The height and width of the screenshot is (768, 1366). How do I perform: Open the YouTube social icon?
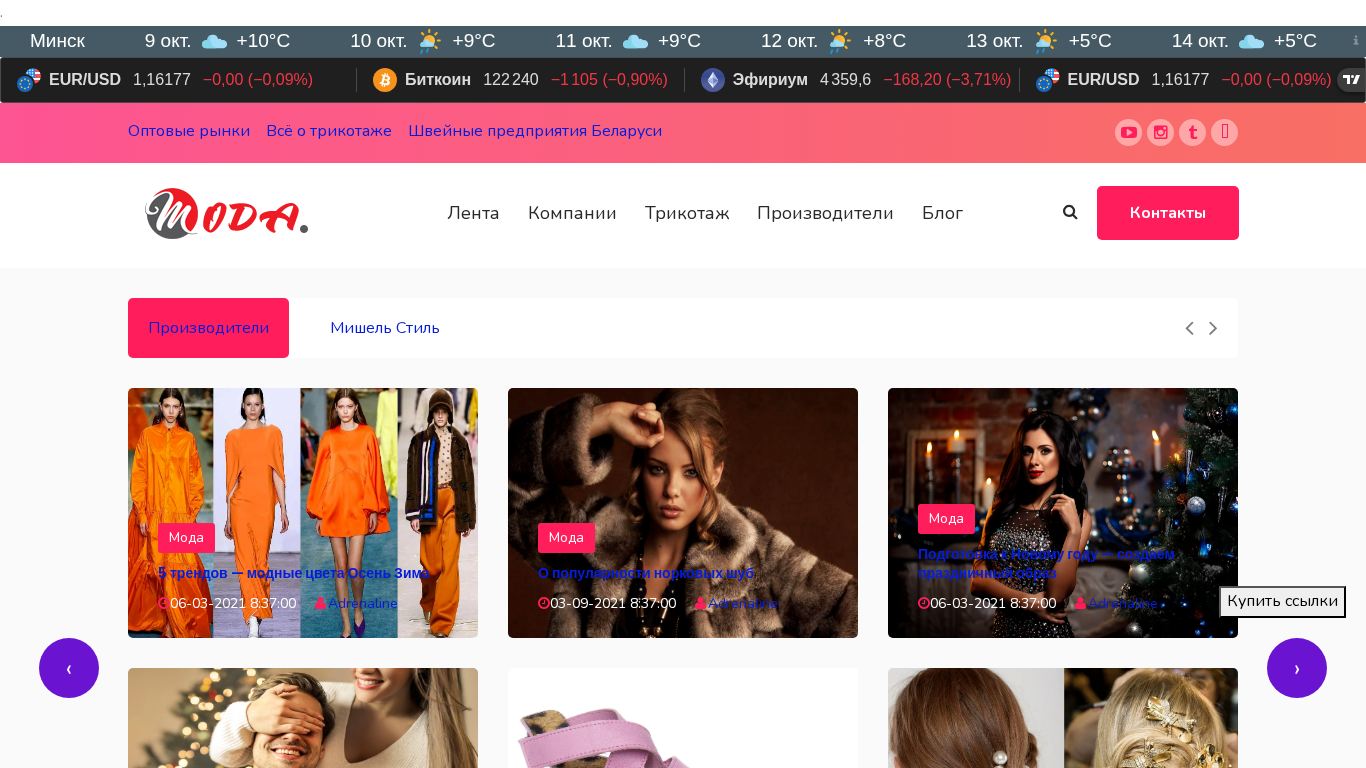tap(1128, 132)
